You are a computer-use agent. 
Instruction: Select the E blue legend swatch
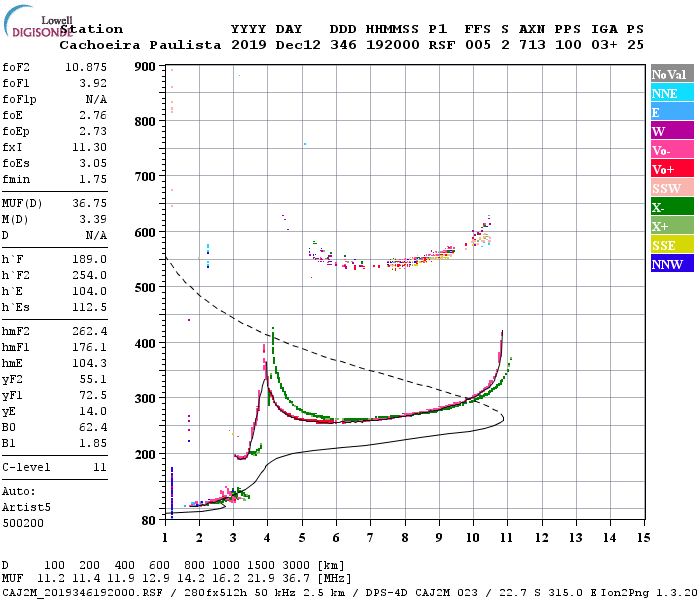[x=672, y=112]
